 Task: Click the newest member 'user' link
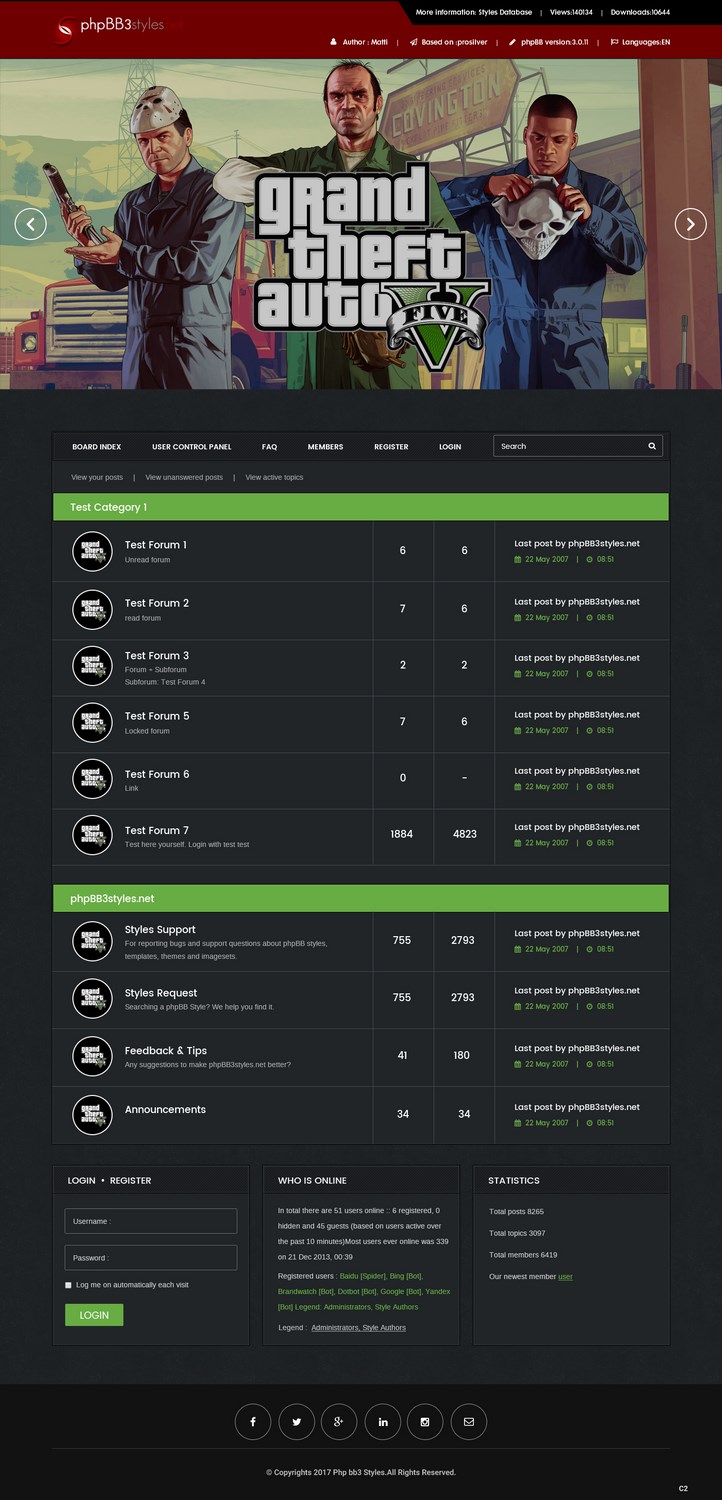[566, 1276]
